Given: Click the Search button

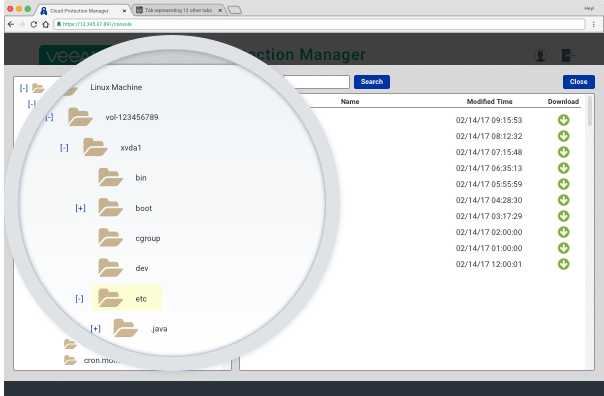Looking at the screenshot, I should point(372,82).
